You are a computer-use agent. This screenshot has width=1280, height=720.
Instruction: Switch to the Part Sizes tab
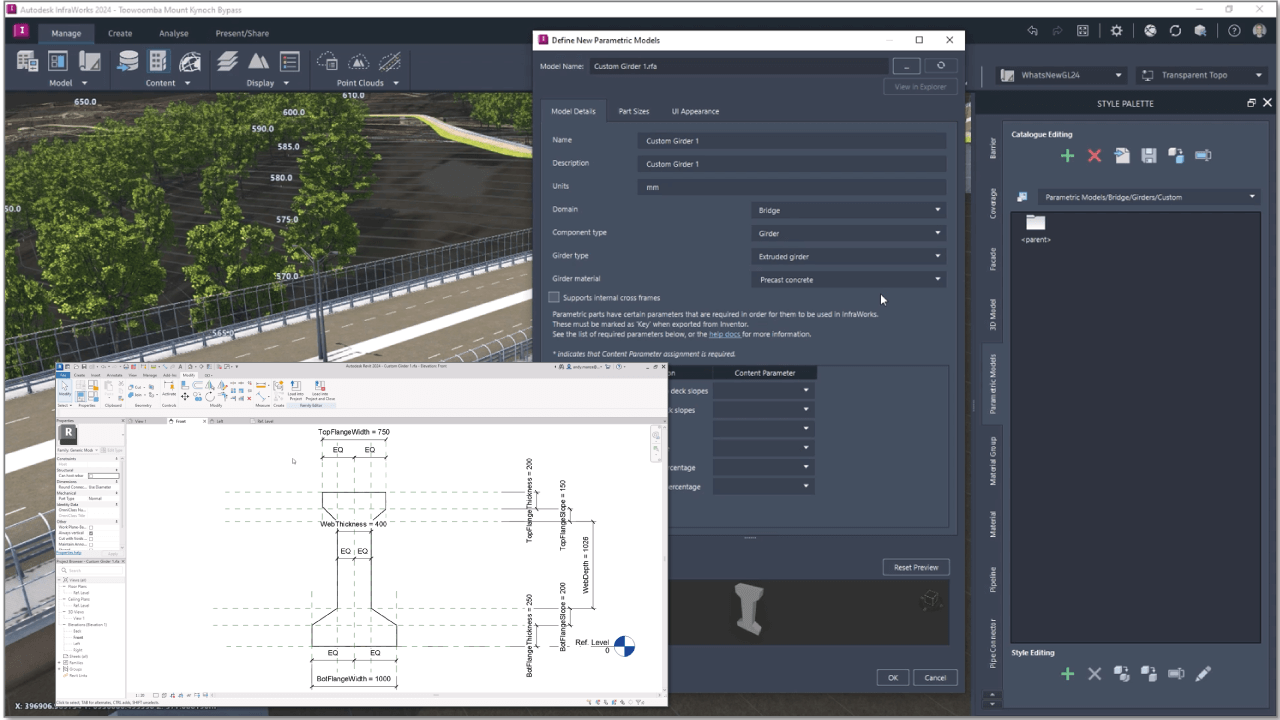point(633,111)
